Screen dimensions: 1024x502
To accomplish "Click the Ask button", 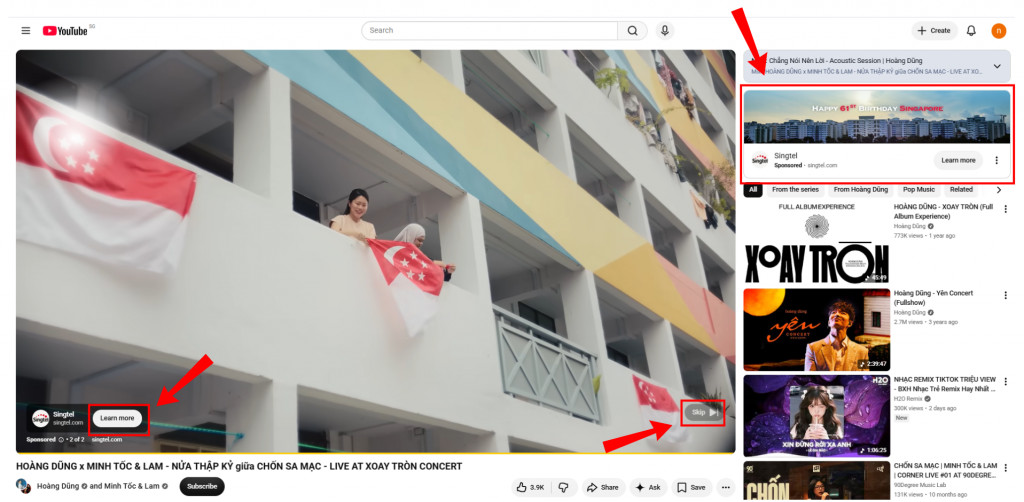I will pyautogui.click(x=648, y=487).
